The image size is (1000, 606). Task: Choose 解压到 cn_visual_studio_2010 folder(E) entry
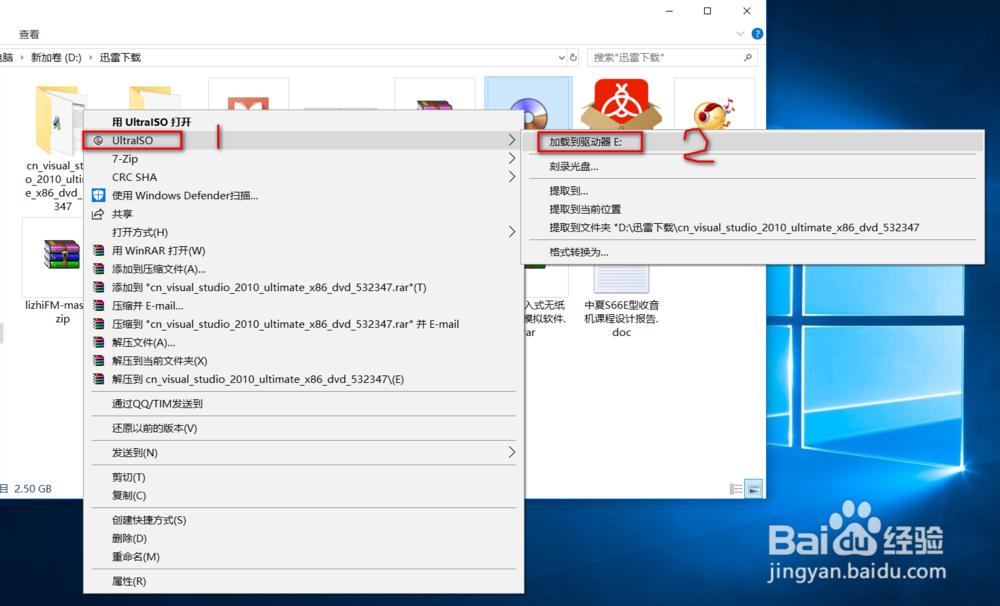click(304, 379)
